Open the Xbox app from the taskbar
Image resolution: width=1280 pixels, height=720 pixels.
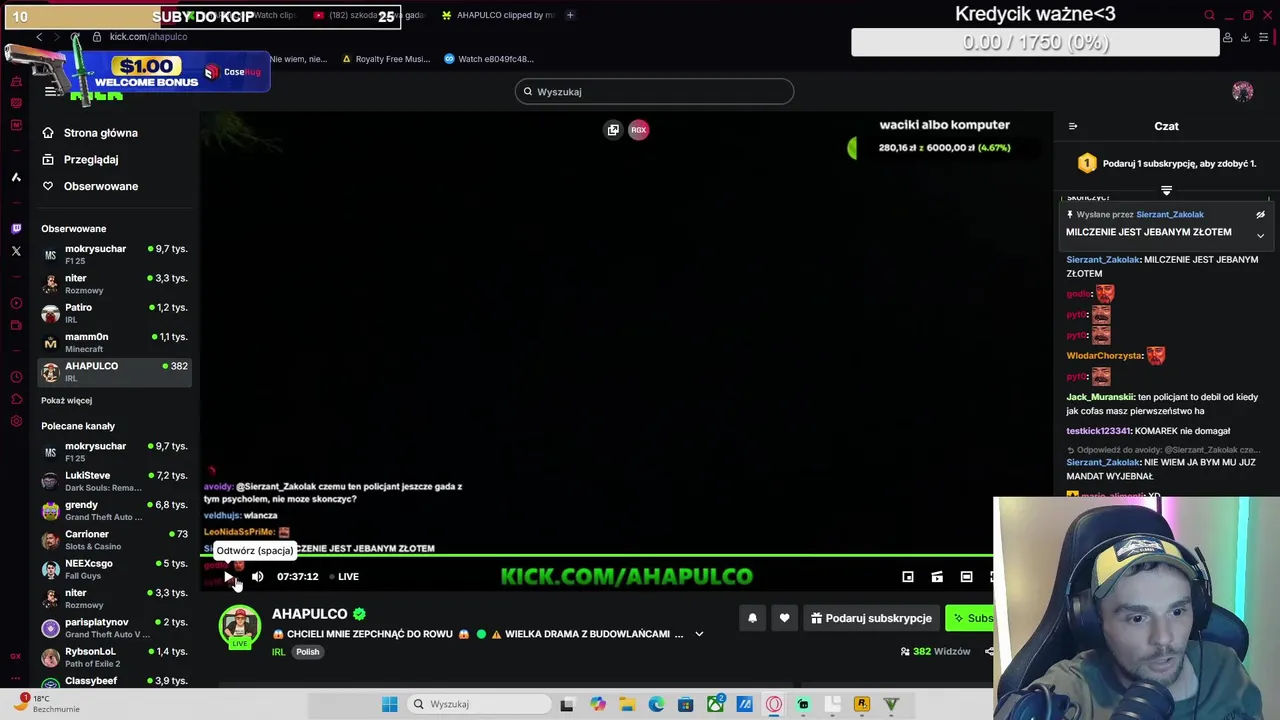coord(715,704)
